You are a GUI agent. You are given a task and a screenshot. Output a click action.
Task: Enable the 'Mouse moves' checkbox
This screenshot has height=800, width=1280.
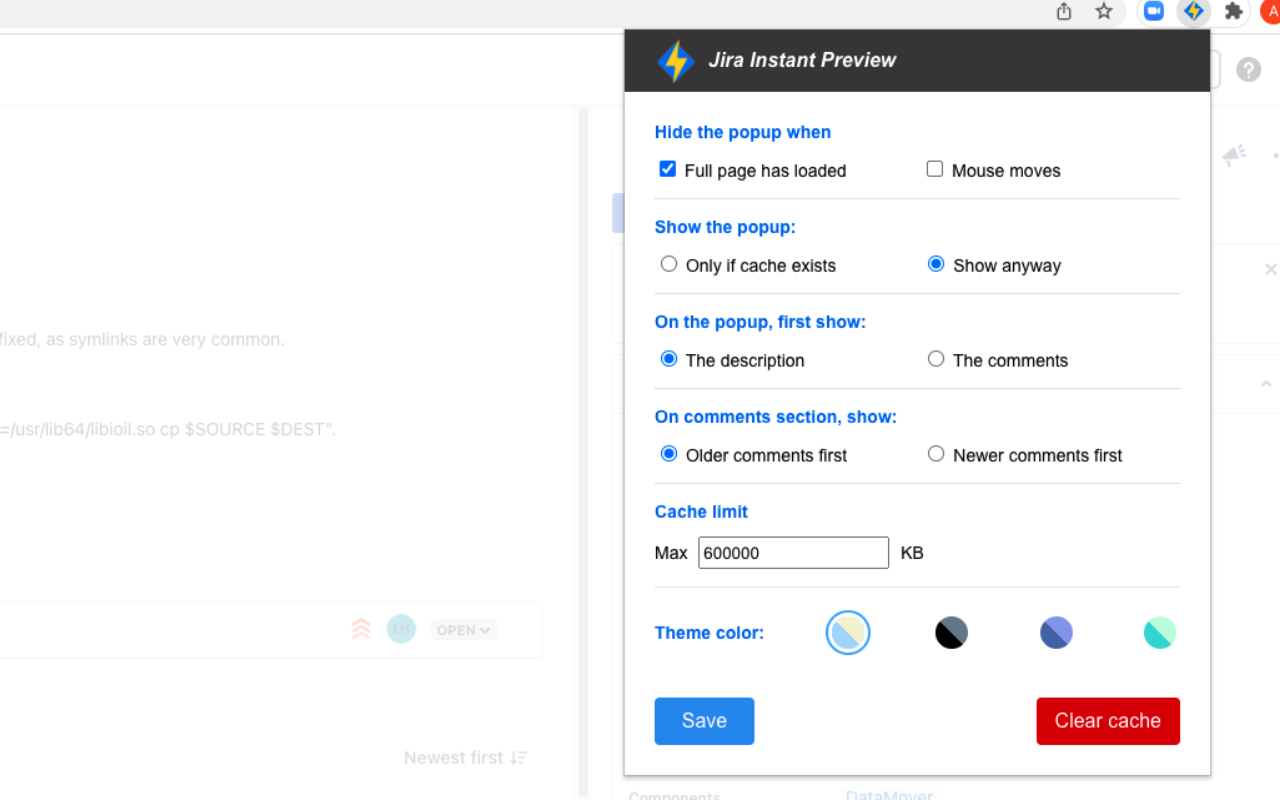pyautogui.click(x=935, y=169)
